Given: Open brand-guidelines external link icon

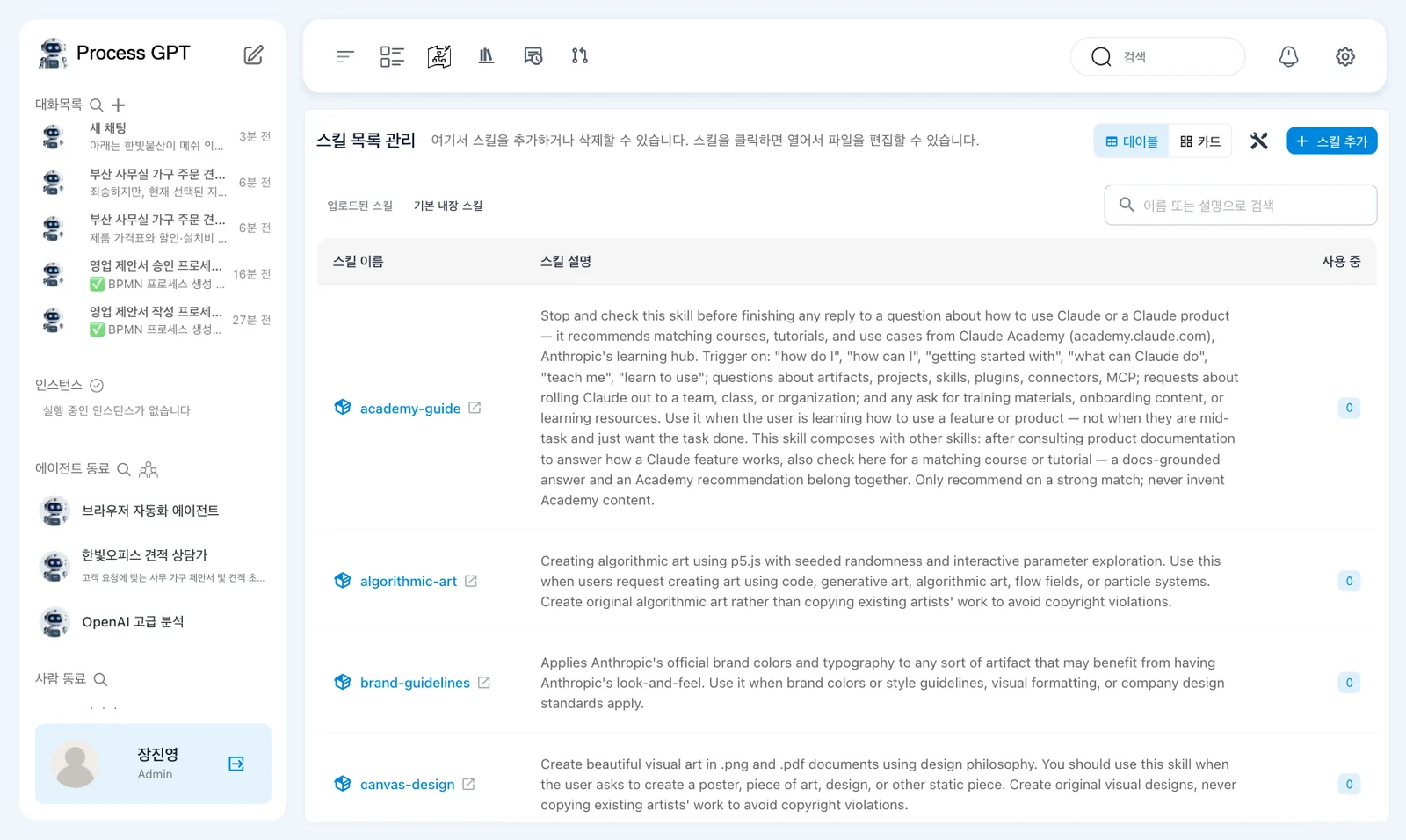Looking at the screenshot, I should click(x=484, y=683).
